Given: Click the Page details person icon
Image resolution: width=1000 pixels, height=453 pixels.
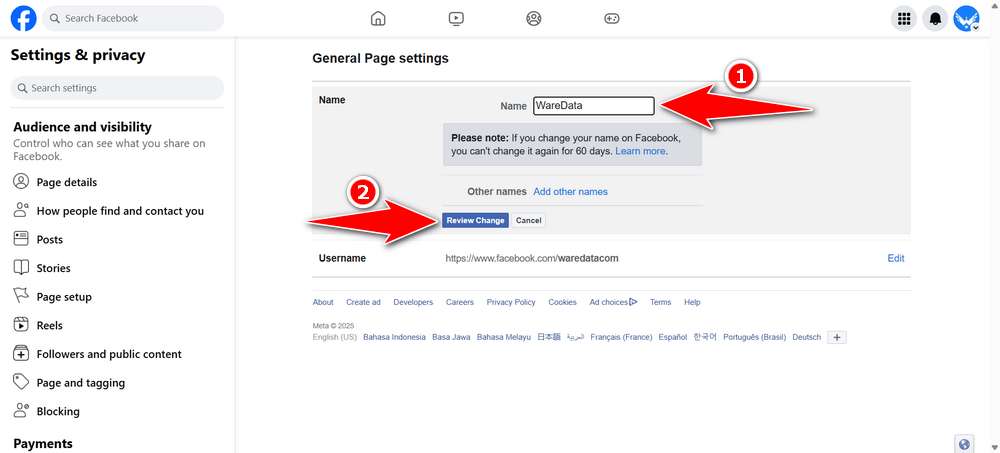Looking at the screenshot, I should (x=21, y=182).
